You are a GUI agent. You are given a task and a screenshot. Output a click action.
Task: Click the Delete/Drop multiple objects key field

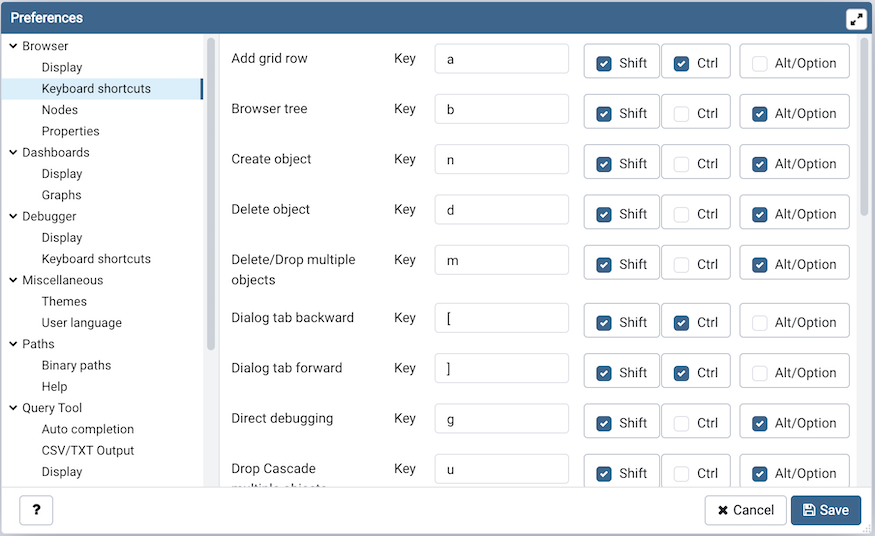(x=502, y=260)
